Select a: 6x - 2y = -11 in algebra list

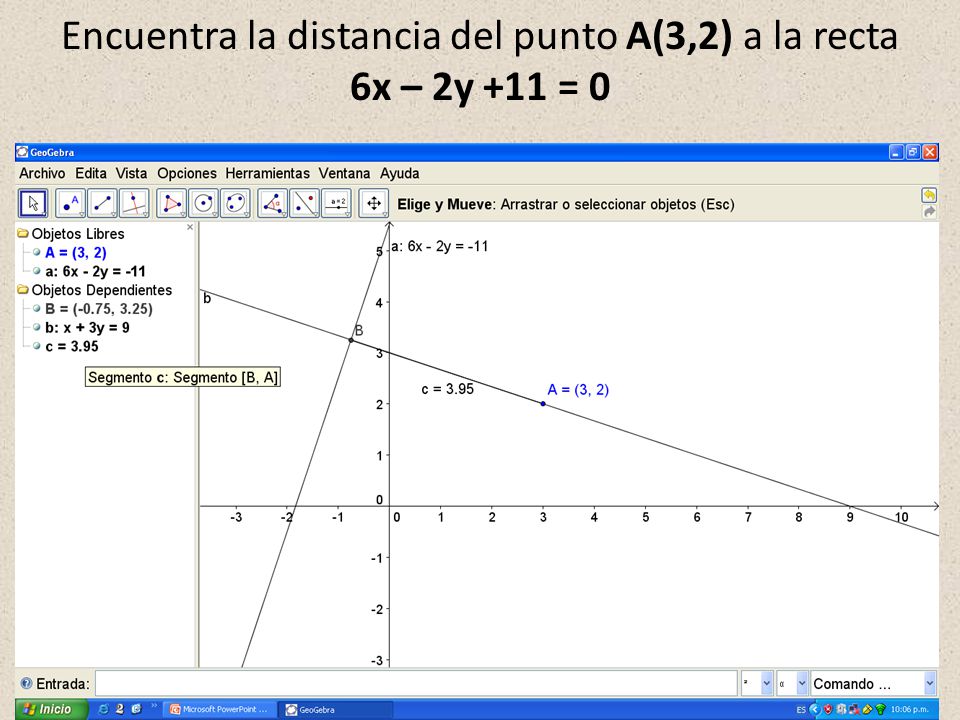(x=95, y=271)
